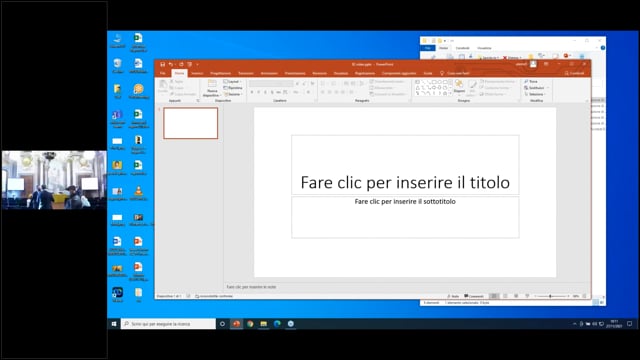Switch to the Inserisci ribbon tab
The image size is (640, 360).
[x=197, y=73]
